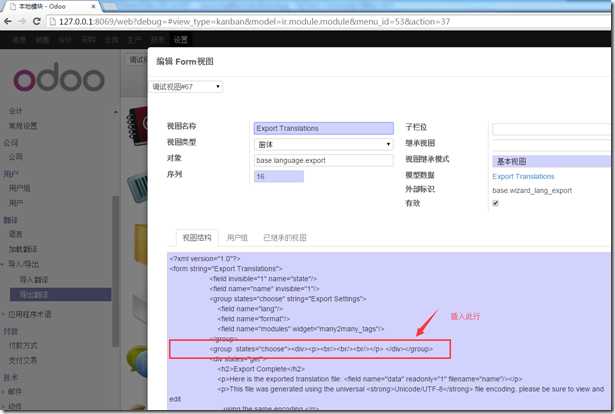Open 付款方式 in the sidebar

click(23, 346)
